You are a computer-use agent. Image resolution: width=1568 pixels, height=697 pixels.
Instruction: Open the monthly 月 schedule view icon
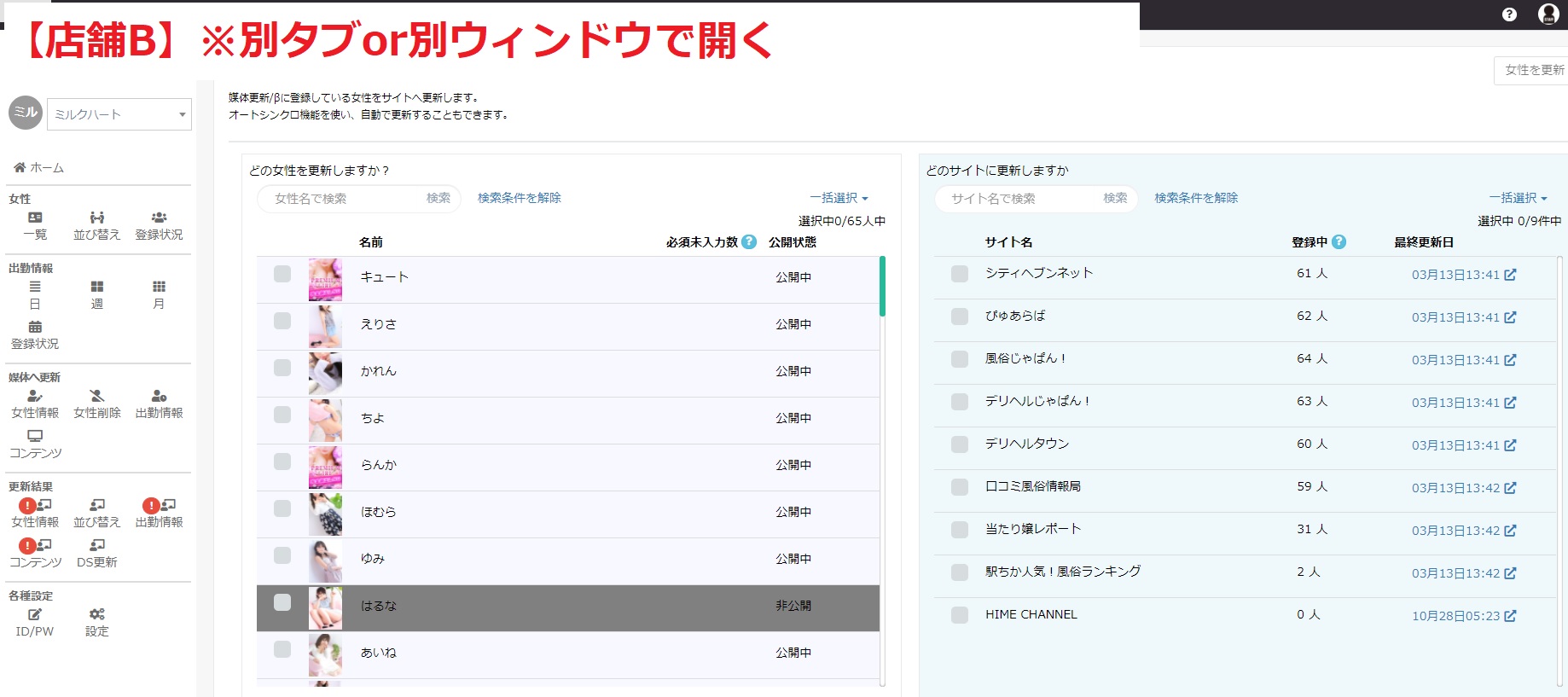tap(159, 295)
